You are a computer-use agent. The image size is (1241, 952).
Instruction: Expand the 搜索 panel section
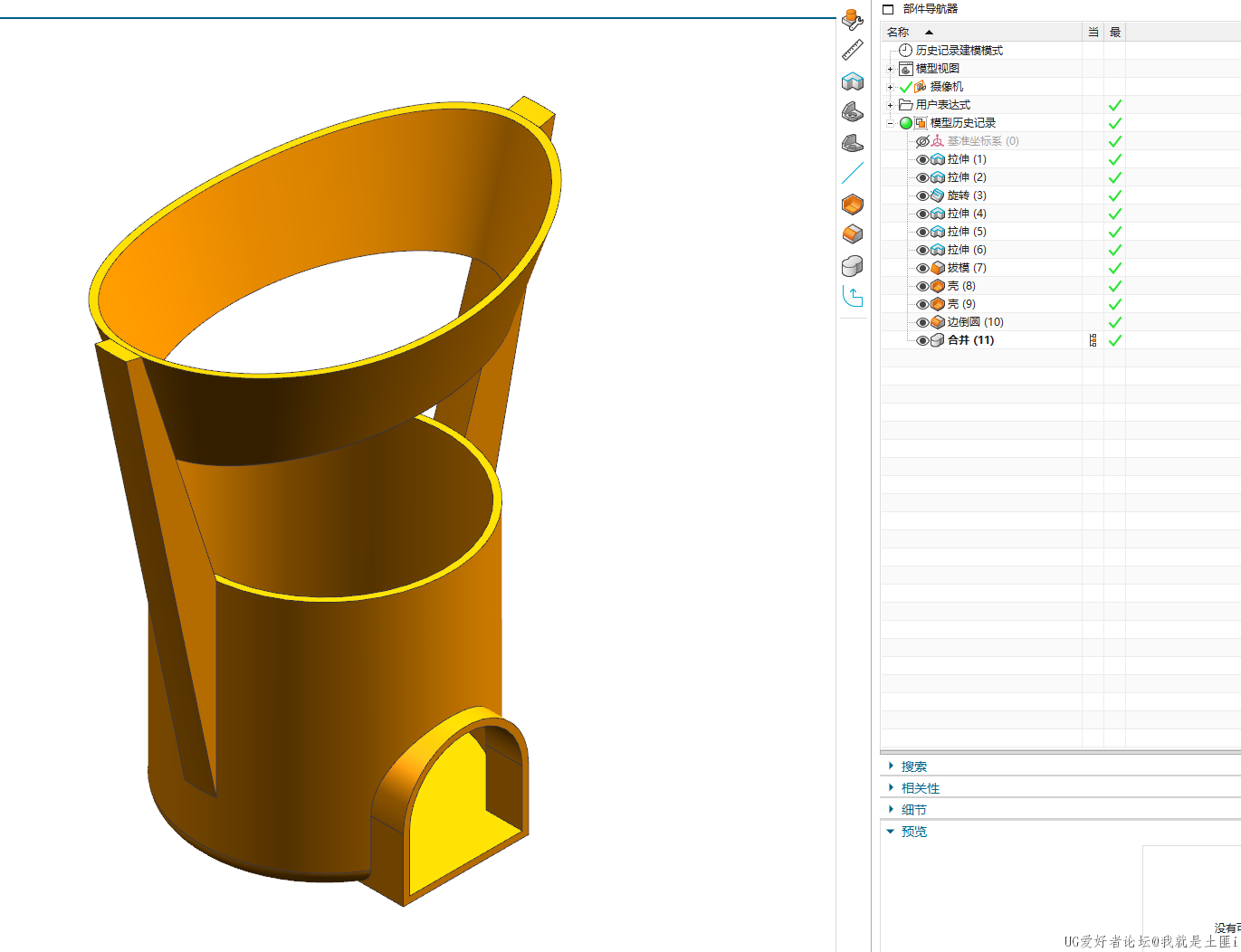point(891,766)
